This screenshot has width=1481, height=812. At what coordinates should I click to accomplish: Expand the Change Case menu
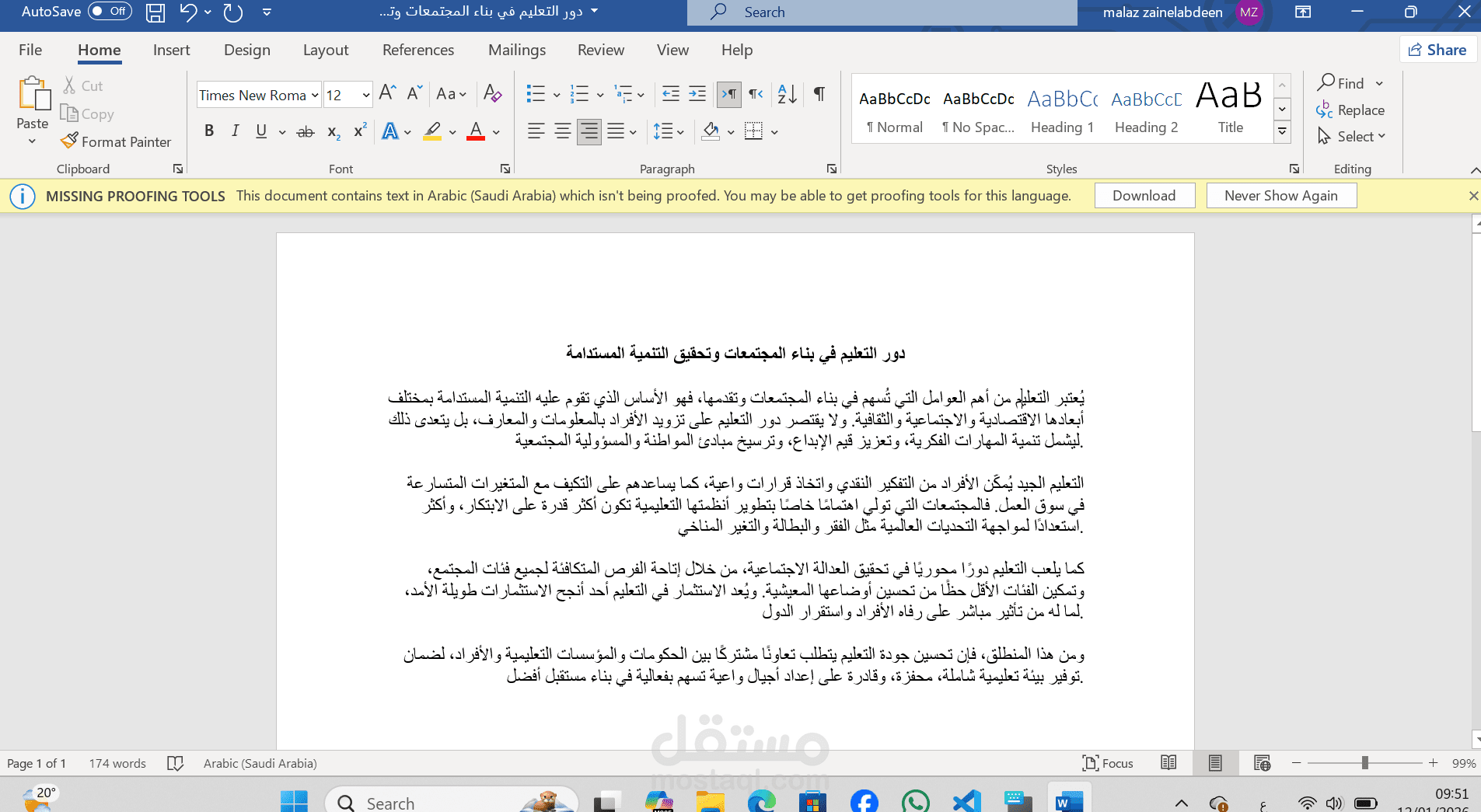(451, 94)
